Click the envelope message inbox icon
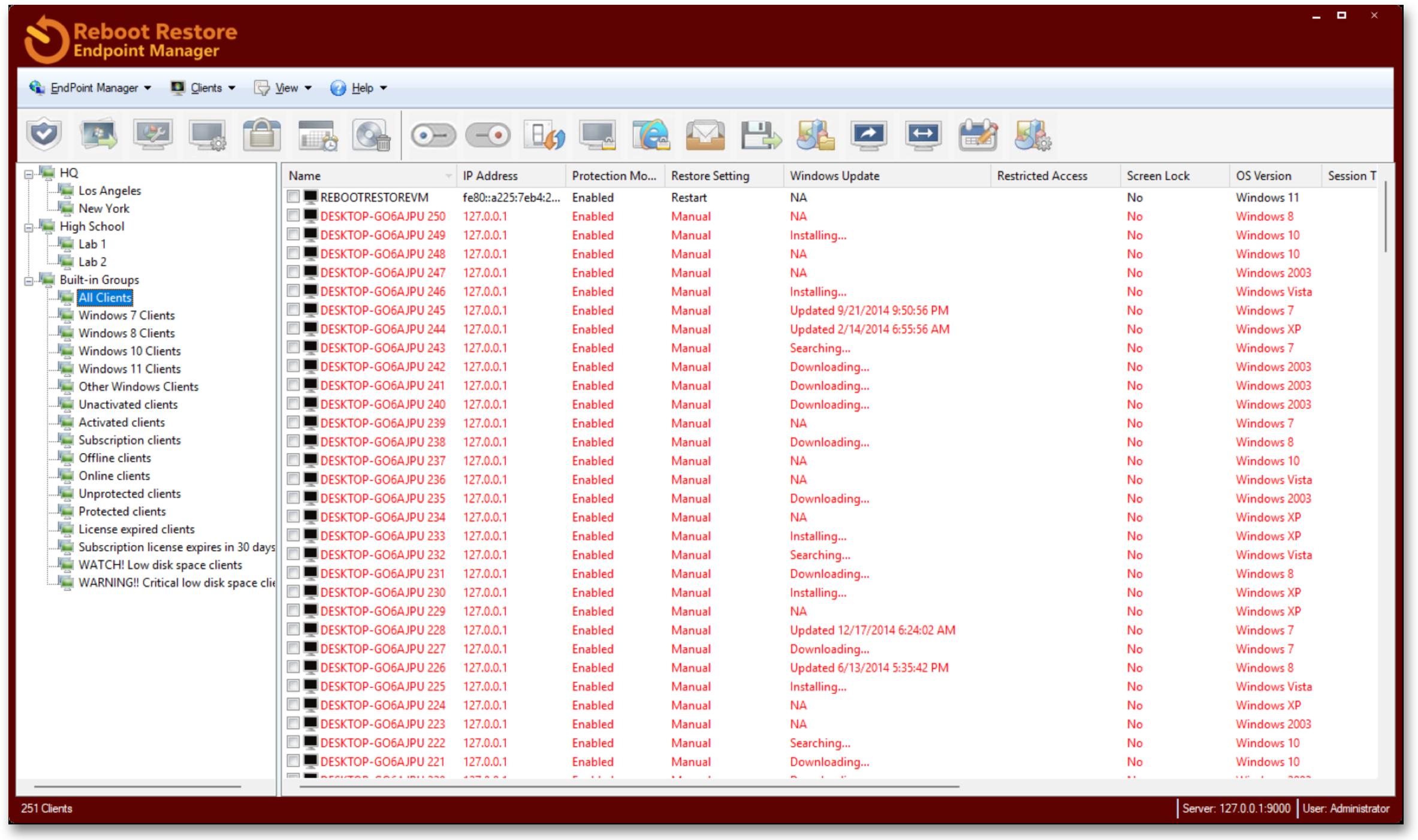This screenshot has height=840, width=1418. click(705, 135)
